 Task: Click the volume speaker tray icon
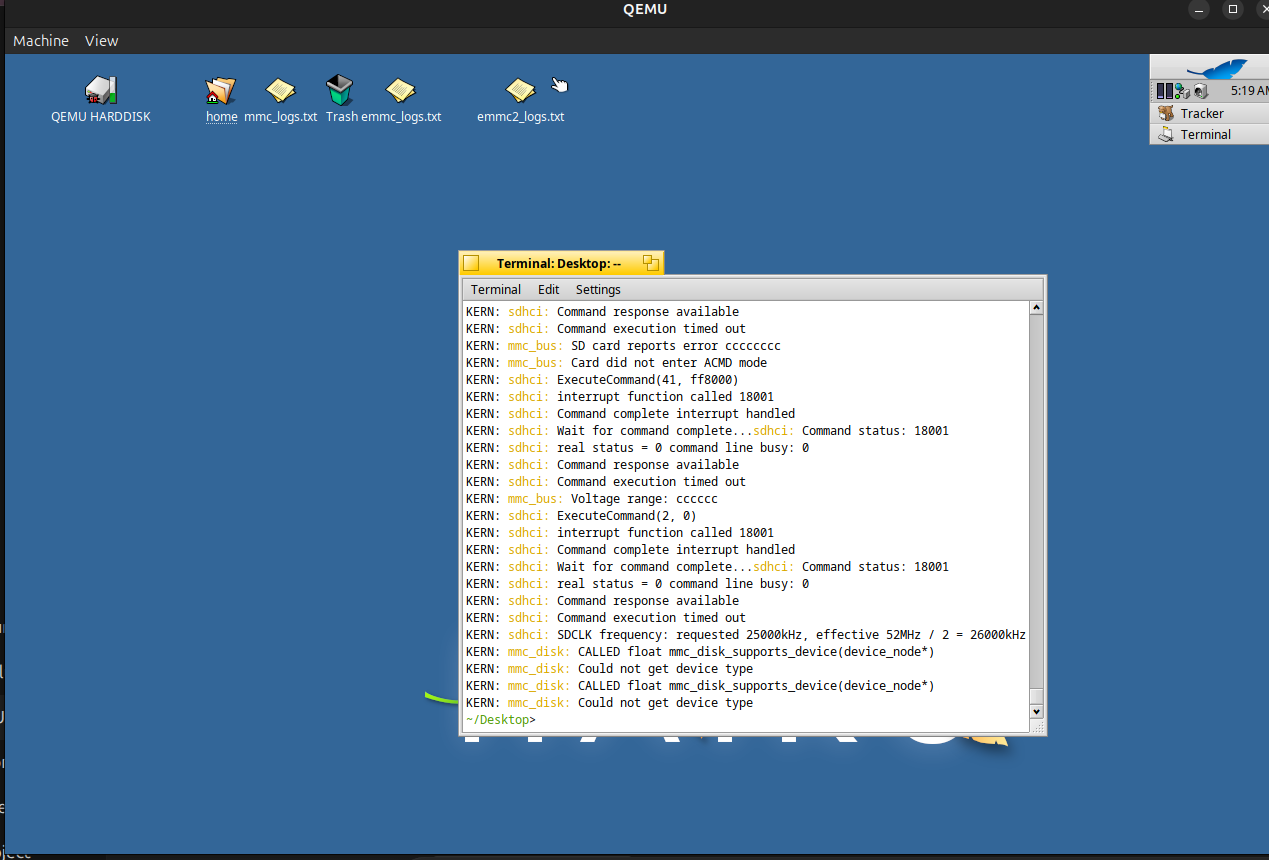tap(1200, 91)
